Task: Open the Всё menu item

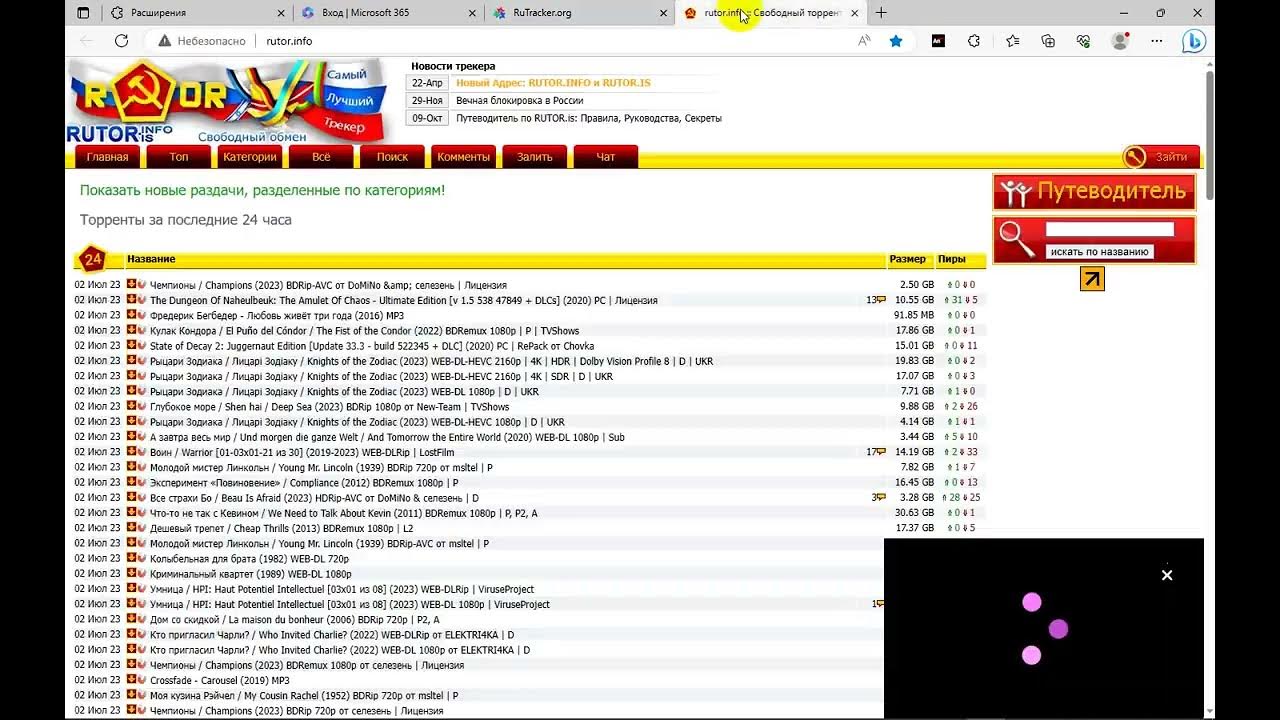Action: click(321, 157)
